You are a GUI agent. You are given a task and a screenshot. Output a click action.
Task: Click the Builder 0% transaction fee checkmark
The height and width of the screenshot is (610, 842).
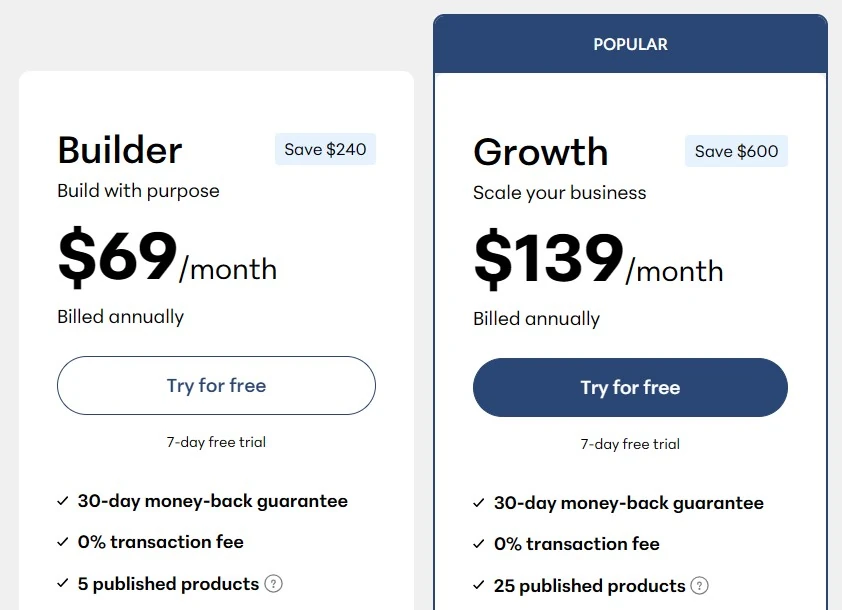tap(64, 543)
